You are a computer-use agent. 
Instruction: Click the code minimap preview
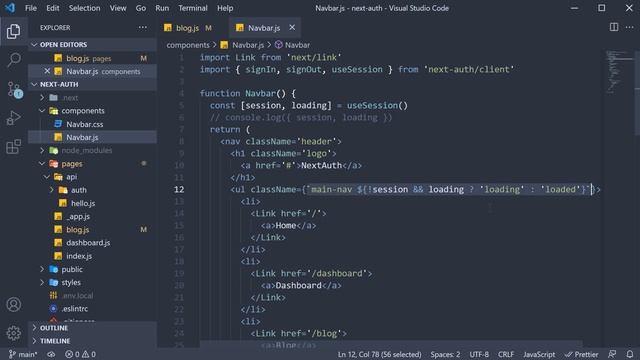click(619, 72)
